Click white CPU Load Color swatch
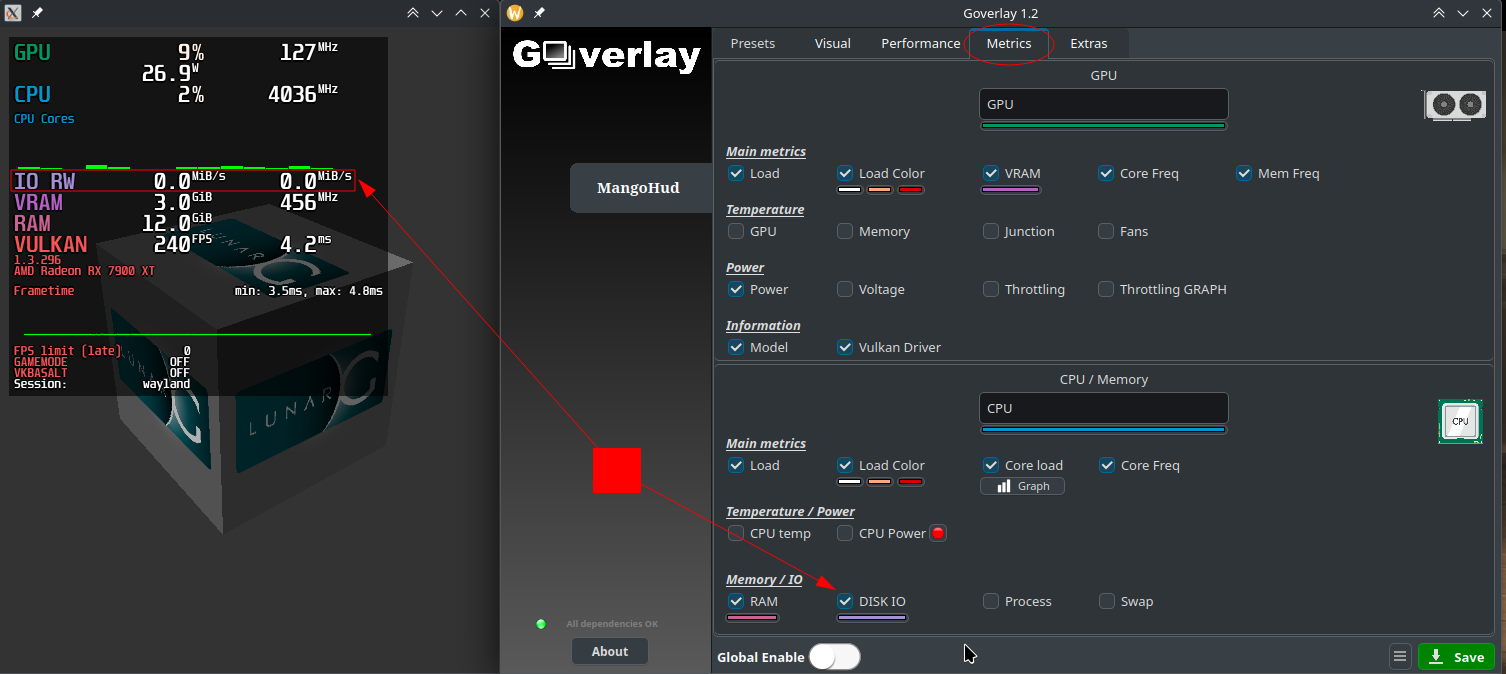This screenshot has height=674, width=1506. pyautogui.click(x=849, y=482)
